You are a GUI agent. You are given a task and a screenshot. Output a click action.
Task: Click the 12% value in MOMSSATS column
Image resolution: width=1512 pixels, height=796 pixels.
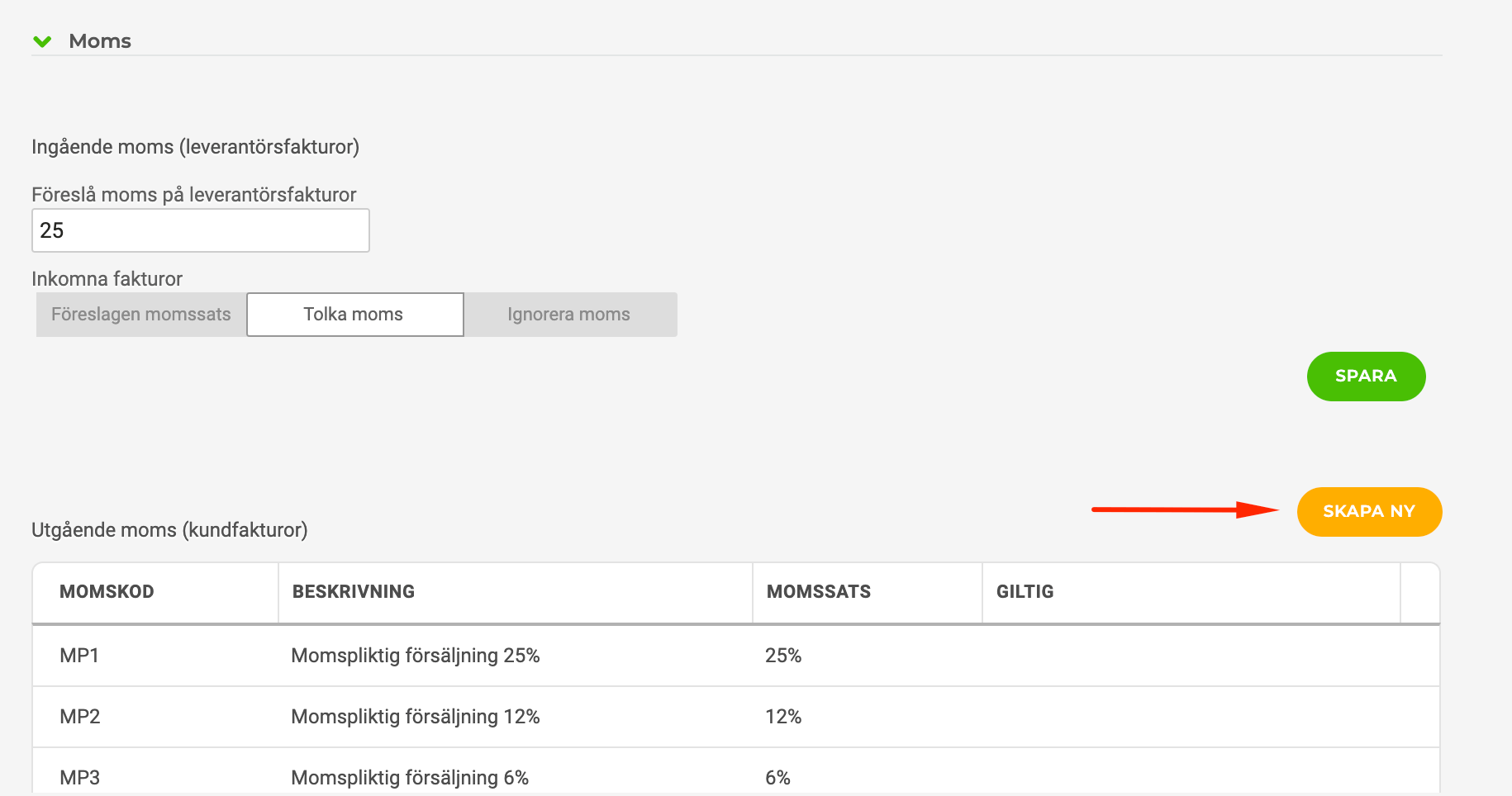(x=782, y=717)
